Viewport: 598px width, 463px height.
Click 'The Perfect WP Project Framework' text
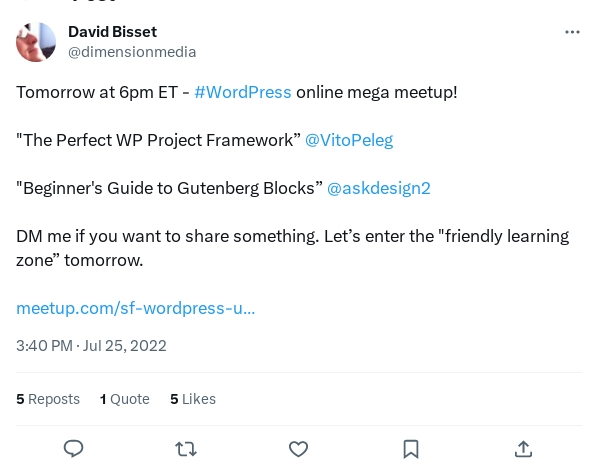(x=158, y=140)
